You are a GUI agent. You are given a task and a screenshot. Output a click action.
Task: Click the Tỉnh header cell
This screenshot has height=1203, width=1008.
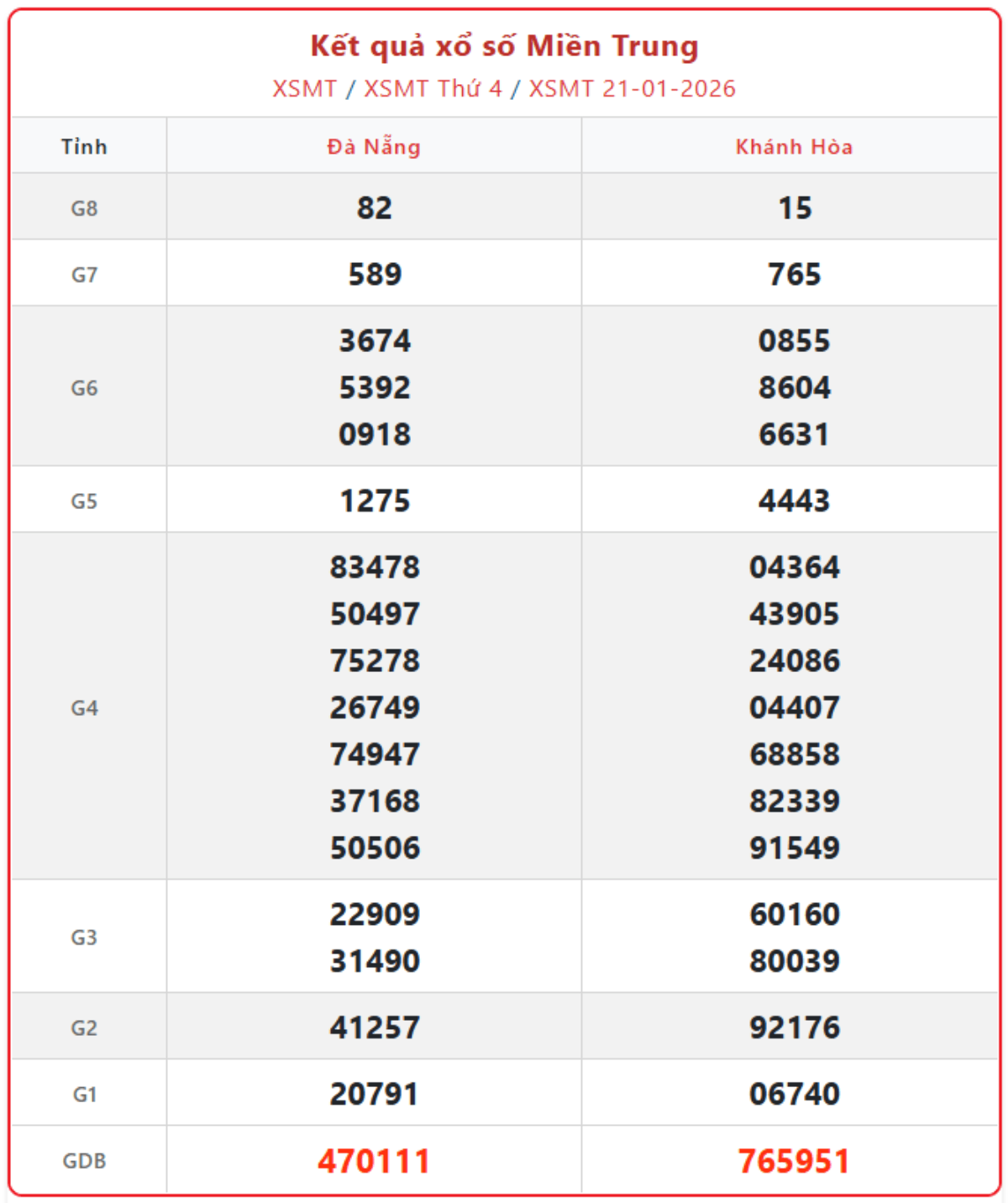(x=84, y=147)
